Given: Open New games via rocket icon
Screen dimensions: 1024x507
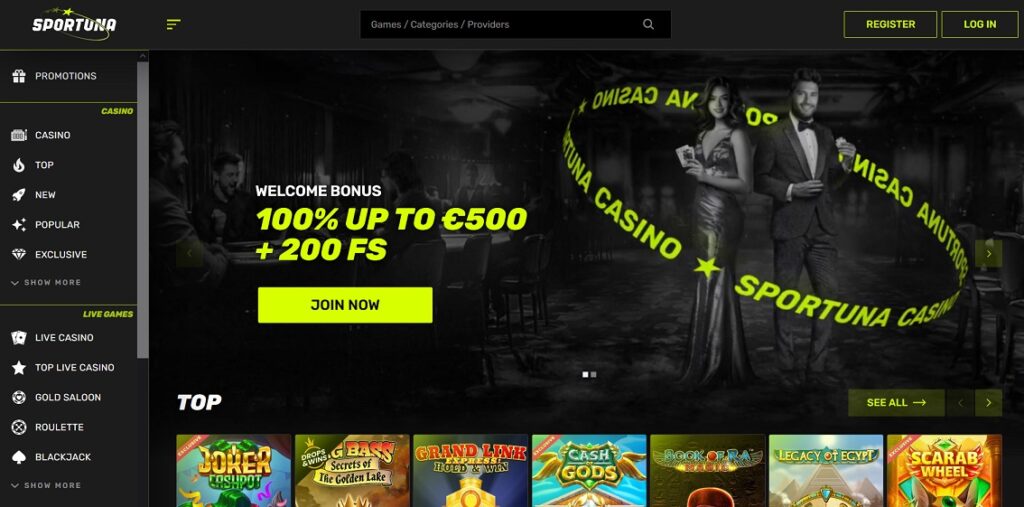Looking at the screenshot, I should (19, 195).
